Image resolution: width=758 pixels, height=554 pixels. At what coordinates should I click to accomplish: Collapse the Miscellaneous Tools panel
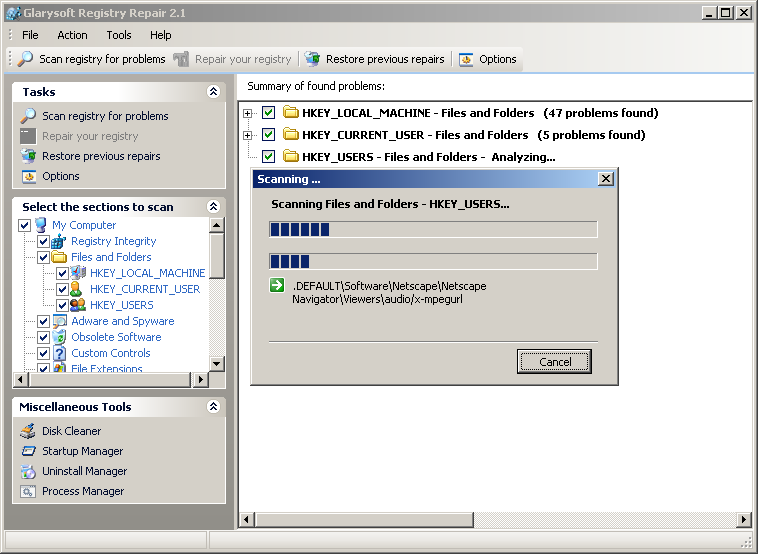[x=213, y=407]
